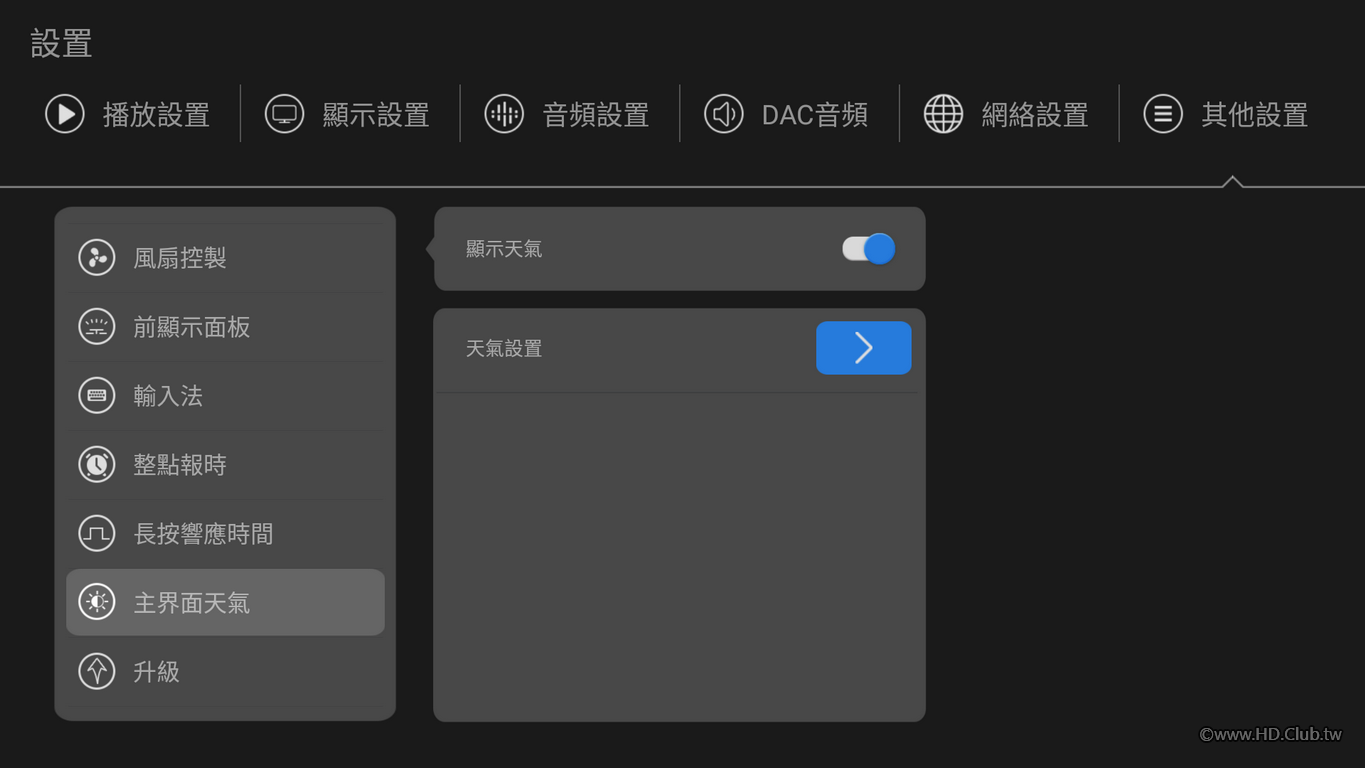The image size is (1365, 768).
Task: Click the alarm clock icon for 整點報時
Action: (97, 465)
